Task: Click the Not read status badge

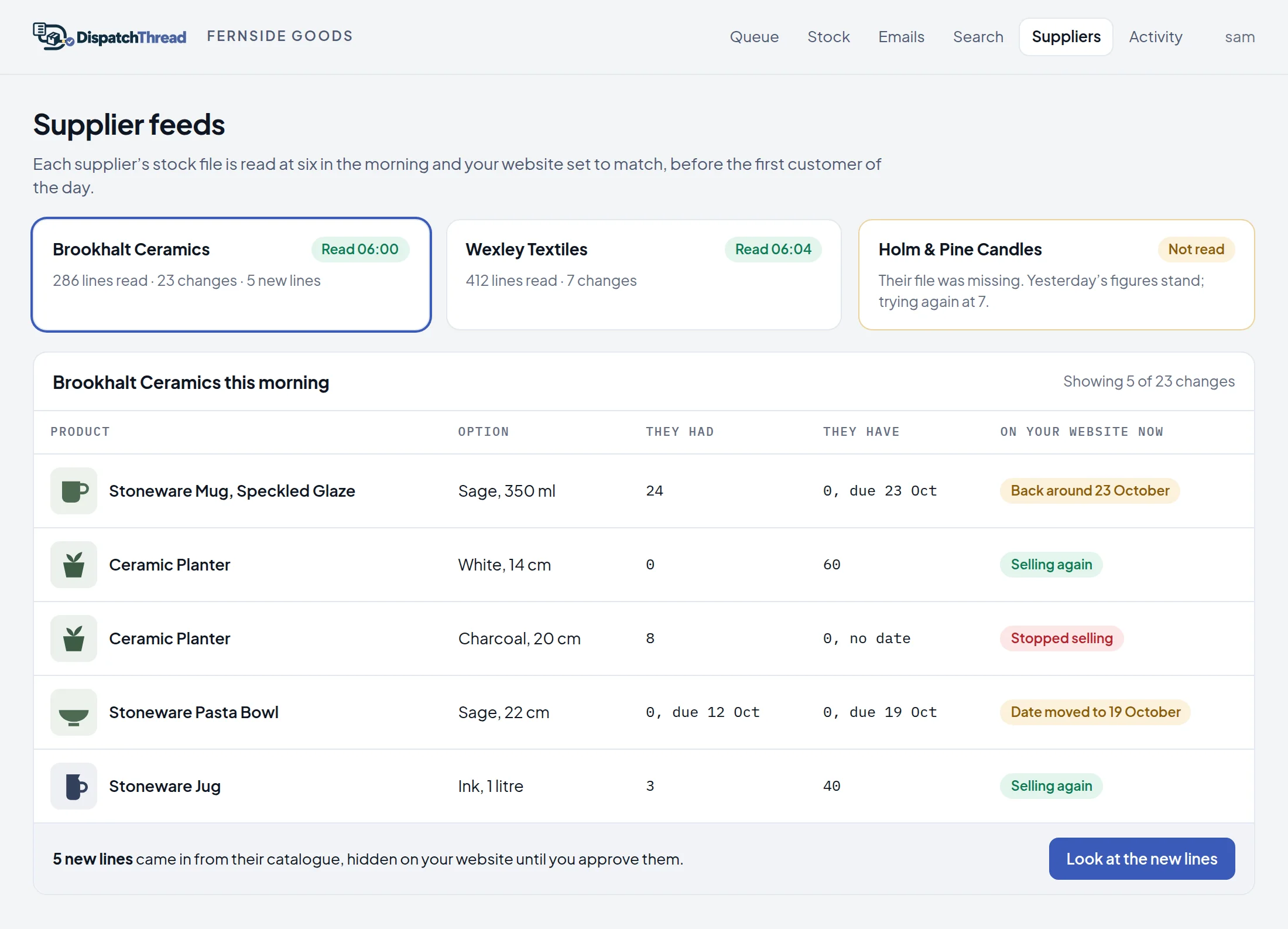Action: click(x=1196, y=250)
